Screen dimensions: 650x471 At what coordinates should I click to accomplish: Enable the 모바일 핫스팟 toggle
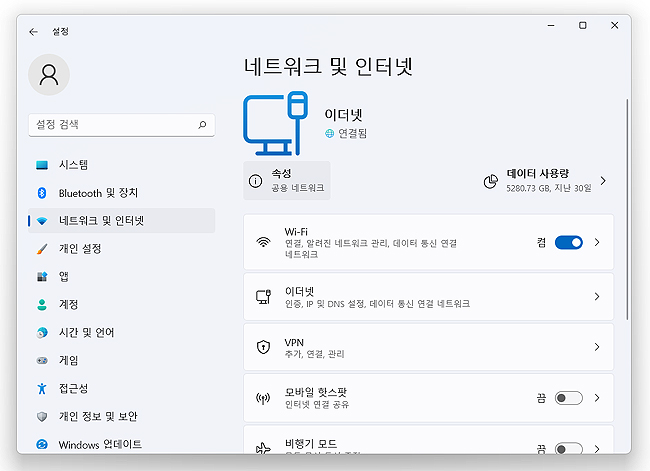569,398
